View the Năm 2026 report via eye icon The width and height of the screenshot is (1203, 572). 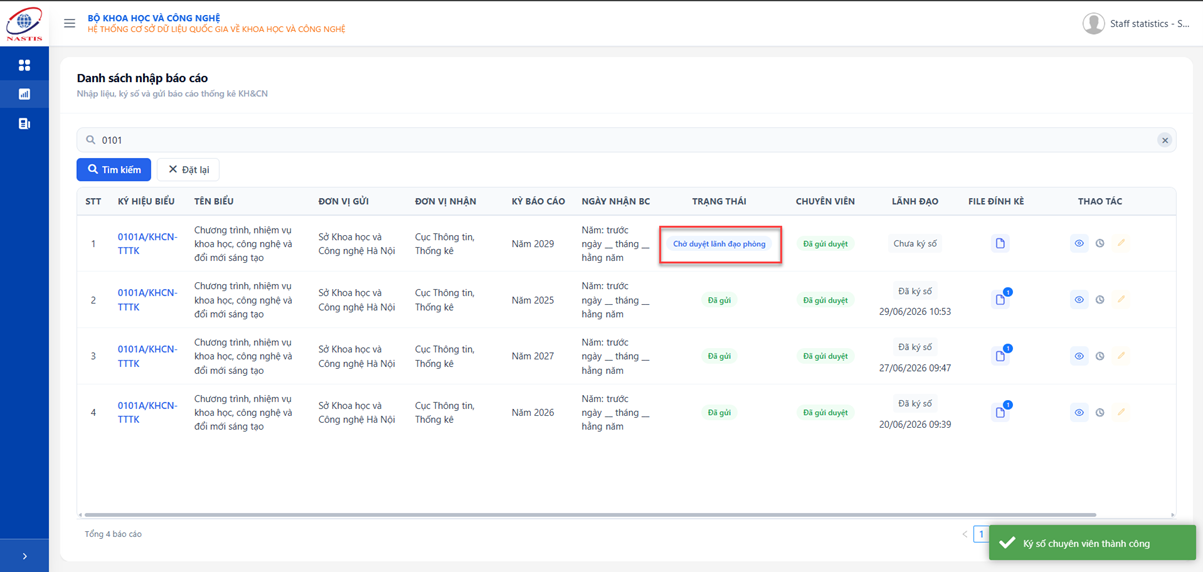click(x=1079, y=412)
